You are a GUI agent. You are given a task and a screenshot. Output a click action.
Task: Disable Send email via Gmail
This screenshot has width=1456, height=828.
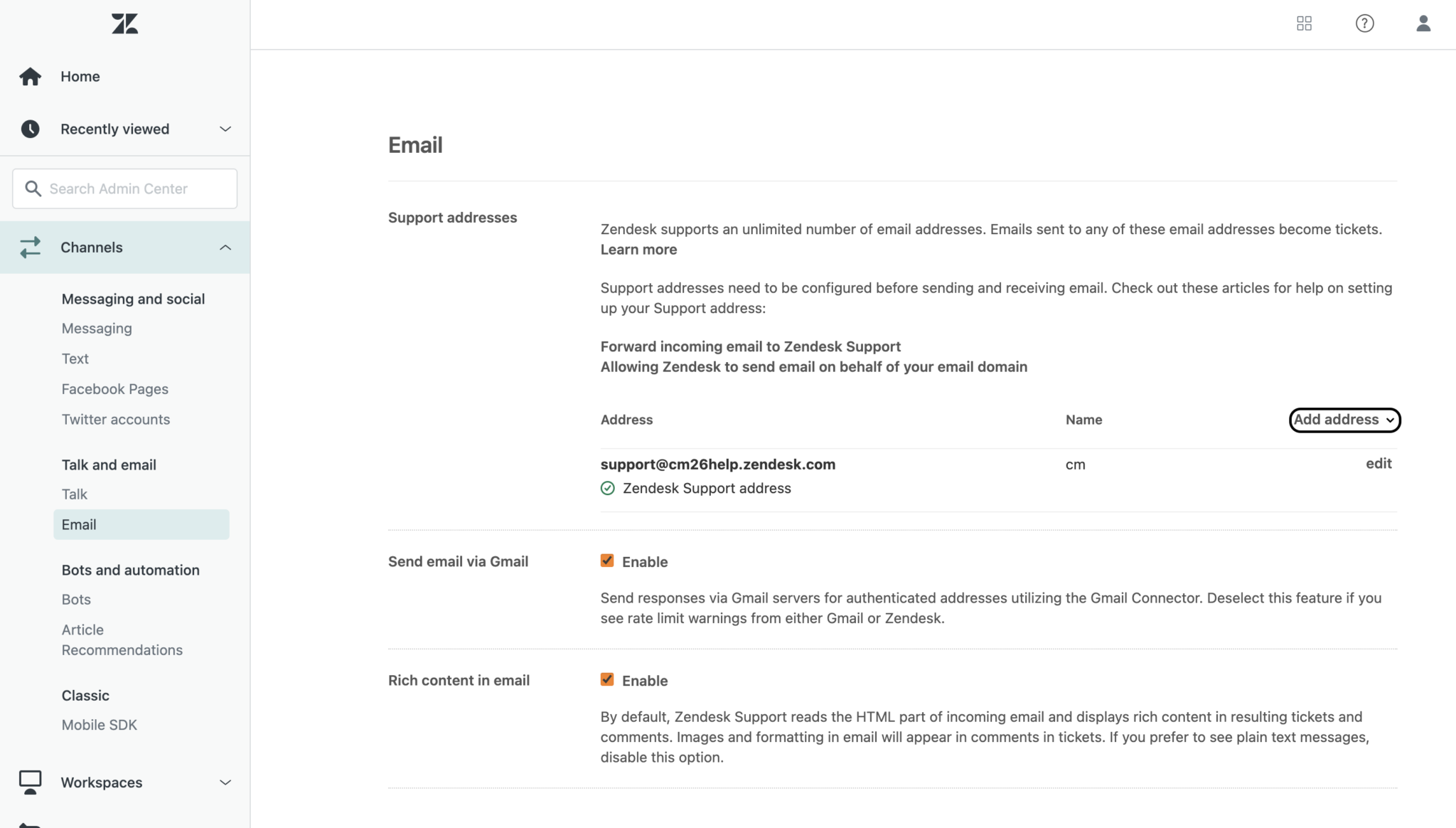pos(607,560)
